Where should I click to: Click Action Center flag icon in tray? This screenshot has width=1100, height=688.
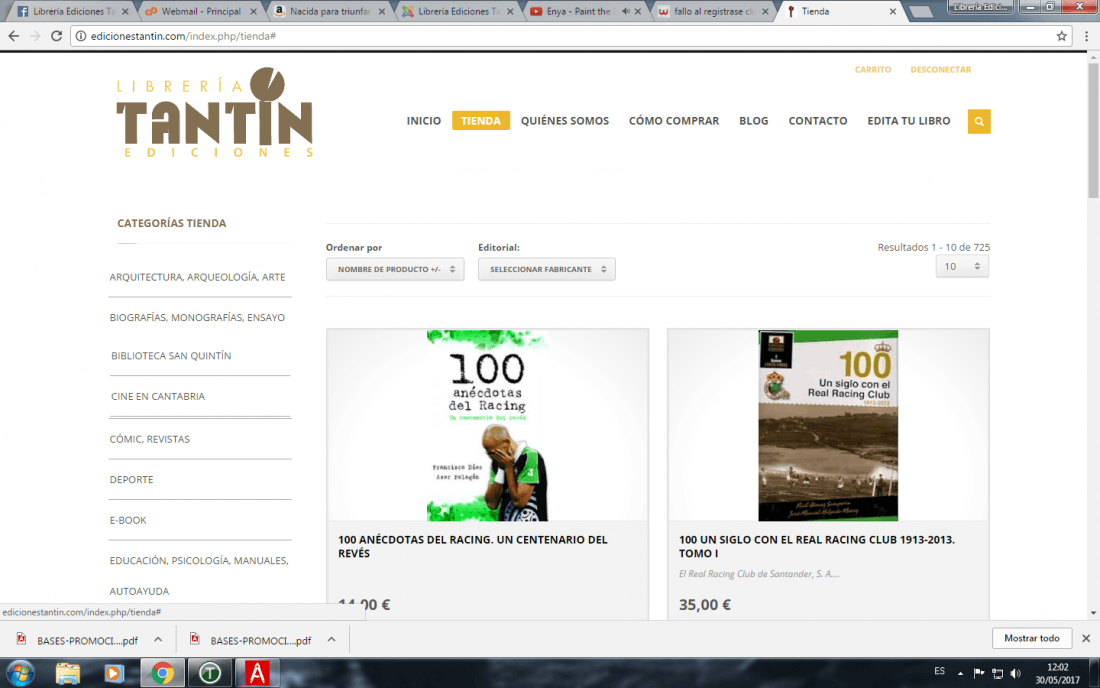coord(979,673)
